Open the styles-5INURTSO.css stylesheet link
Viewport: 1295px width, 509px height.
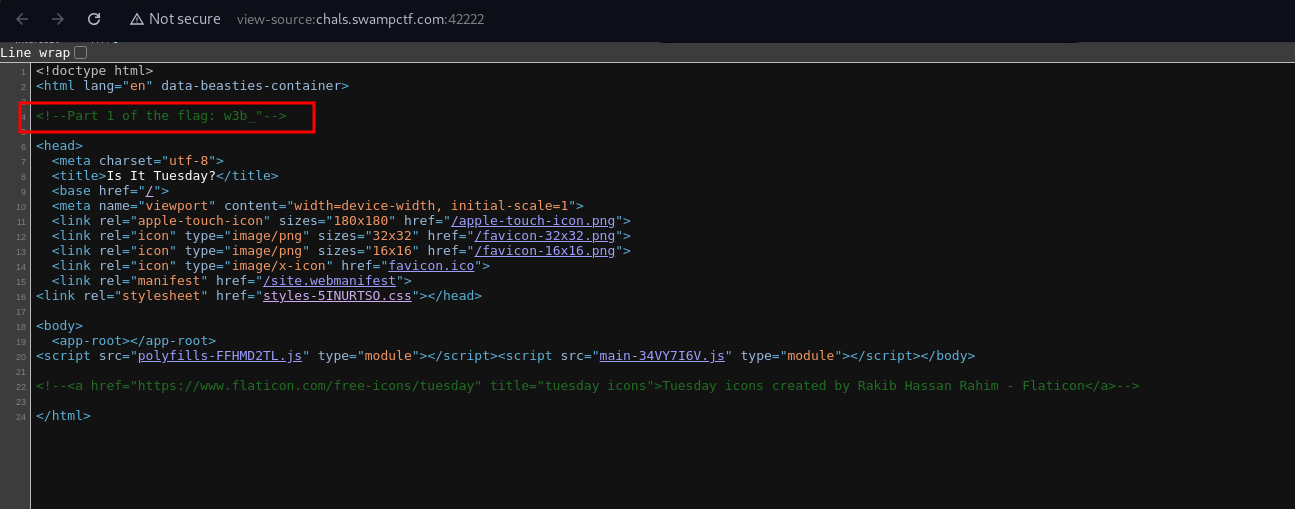[339, 296]
